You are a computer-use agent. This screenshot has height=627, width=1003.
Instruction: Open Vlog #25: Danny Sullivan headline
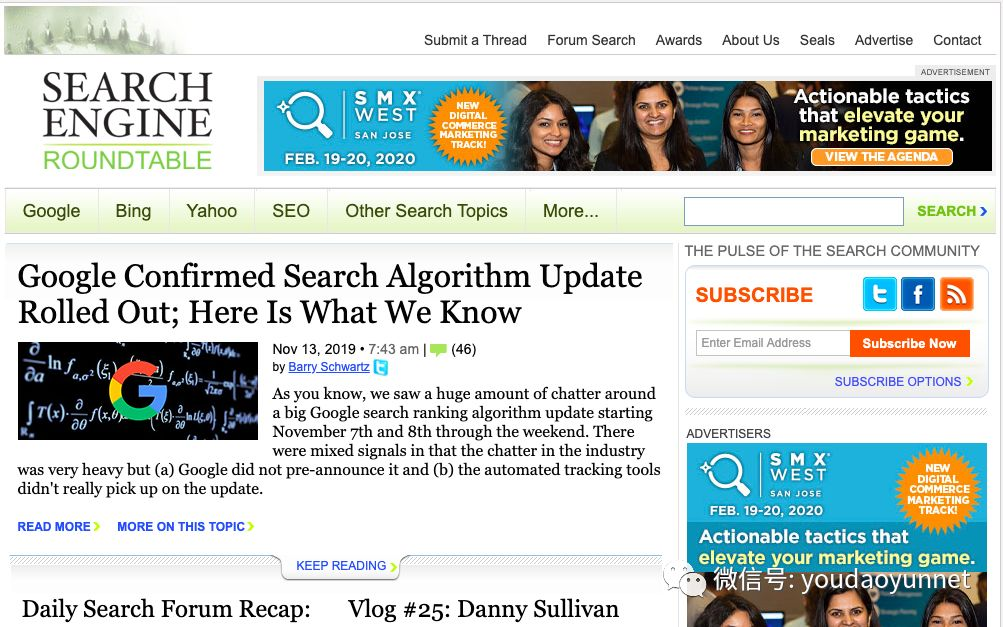pos(483,609)
